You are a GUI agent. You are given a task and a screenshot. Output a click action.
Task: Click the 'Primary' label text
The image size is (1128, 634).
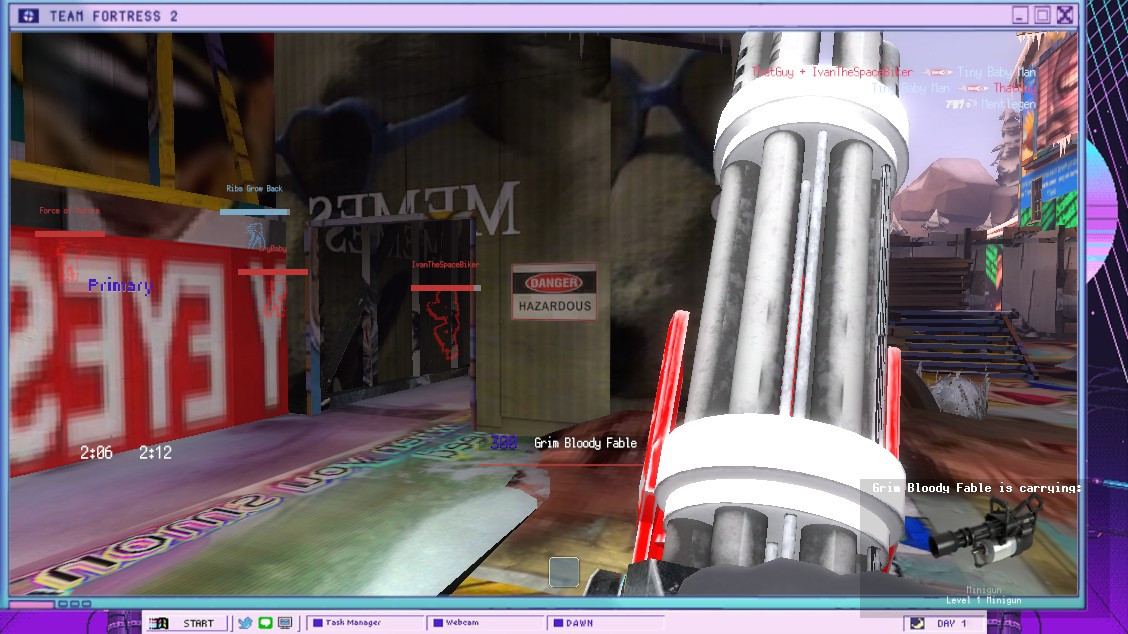pyautogui.click(x=119, y=286)
